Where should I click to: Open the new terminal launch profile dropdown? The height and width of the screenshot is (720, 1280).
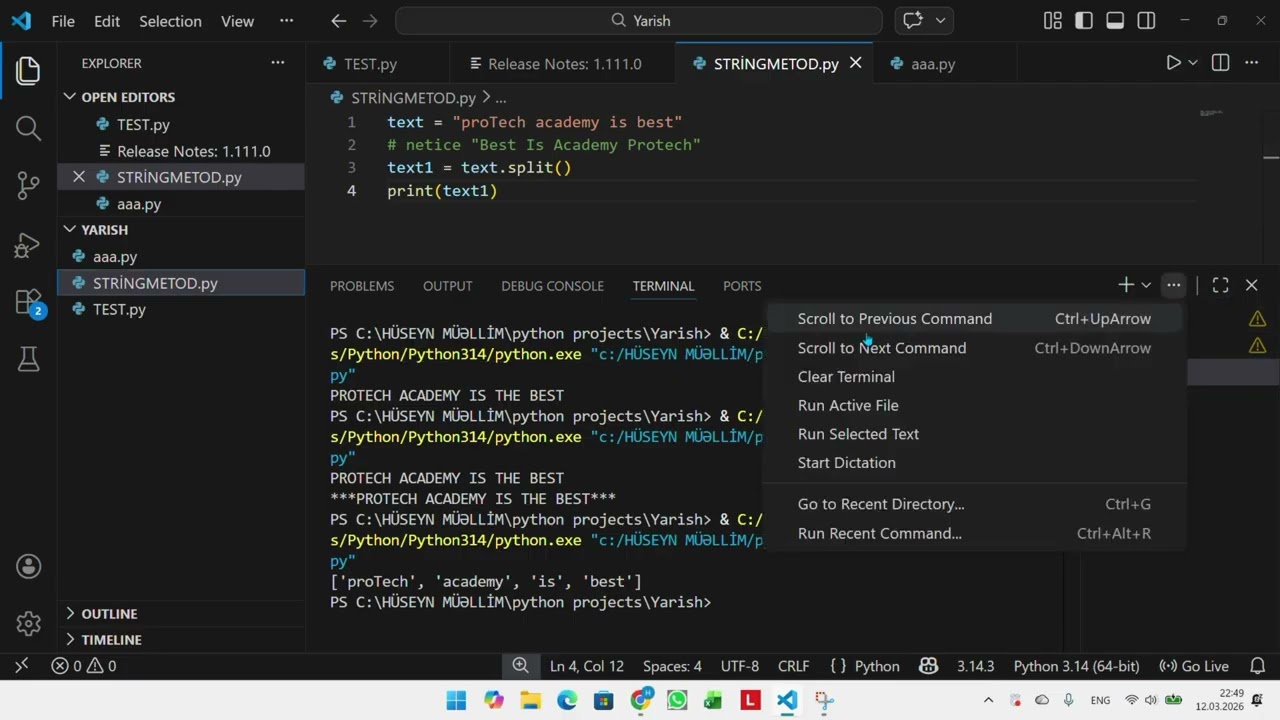pyautogui.click(x=1146, y=285)
